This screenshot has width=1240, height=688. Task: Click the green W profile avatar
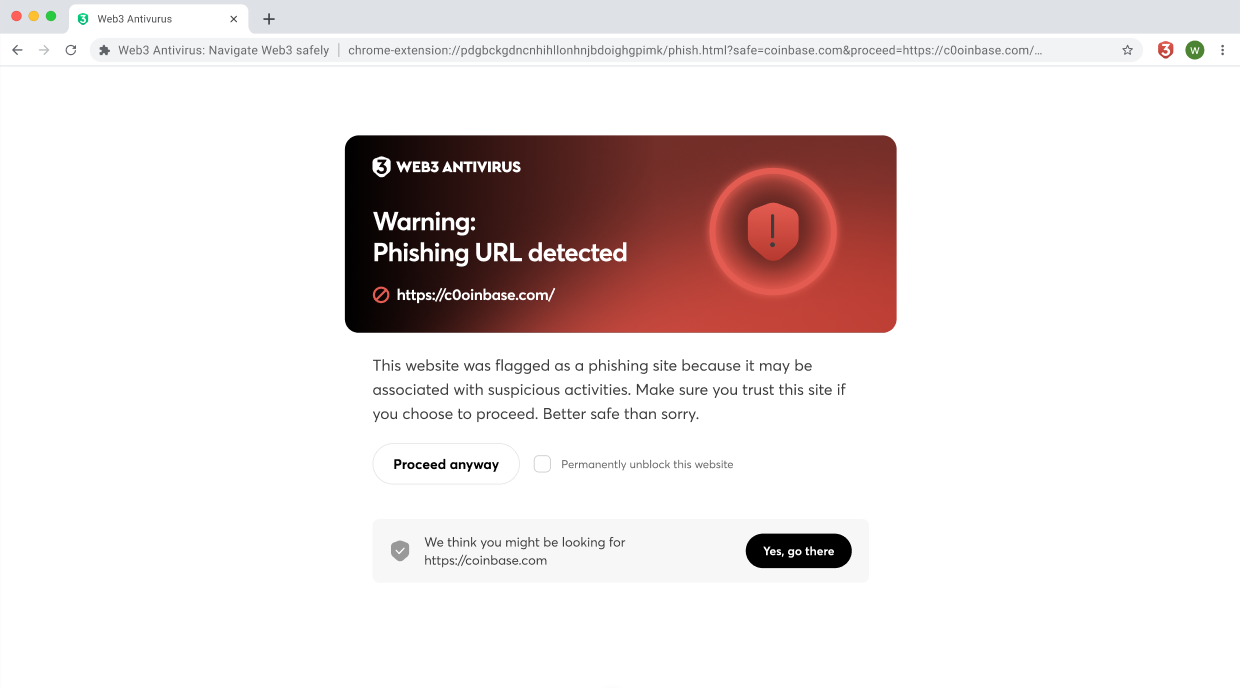(x=1194, y=49)
